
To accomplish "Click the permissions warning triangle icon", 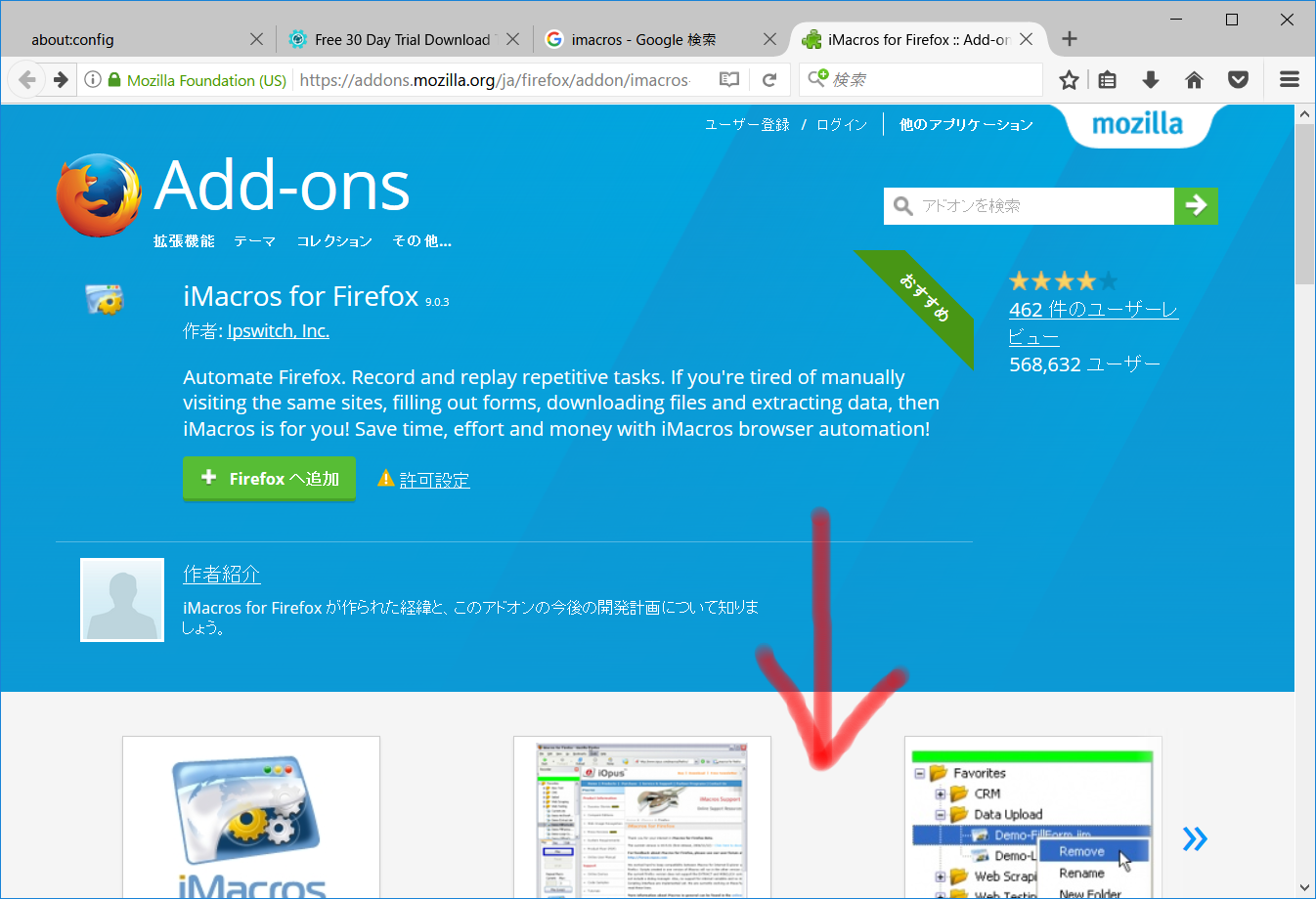I will [386, 479].
